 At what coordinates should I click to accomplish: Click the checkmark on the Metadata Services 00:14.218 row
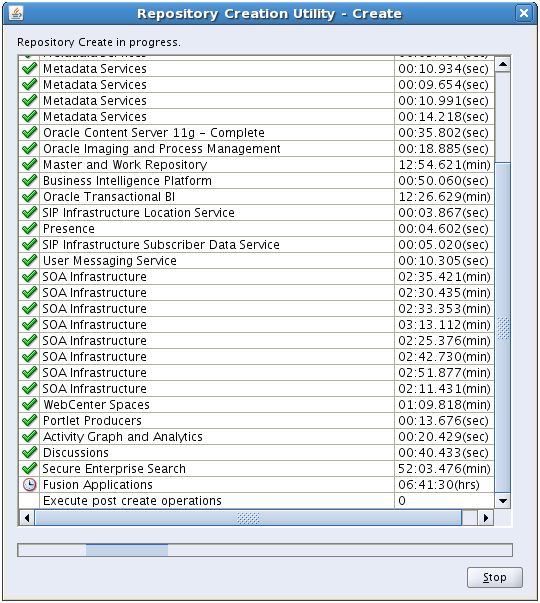(30, 116)
